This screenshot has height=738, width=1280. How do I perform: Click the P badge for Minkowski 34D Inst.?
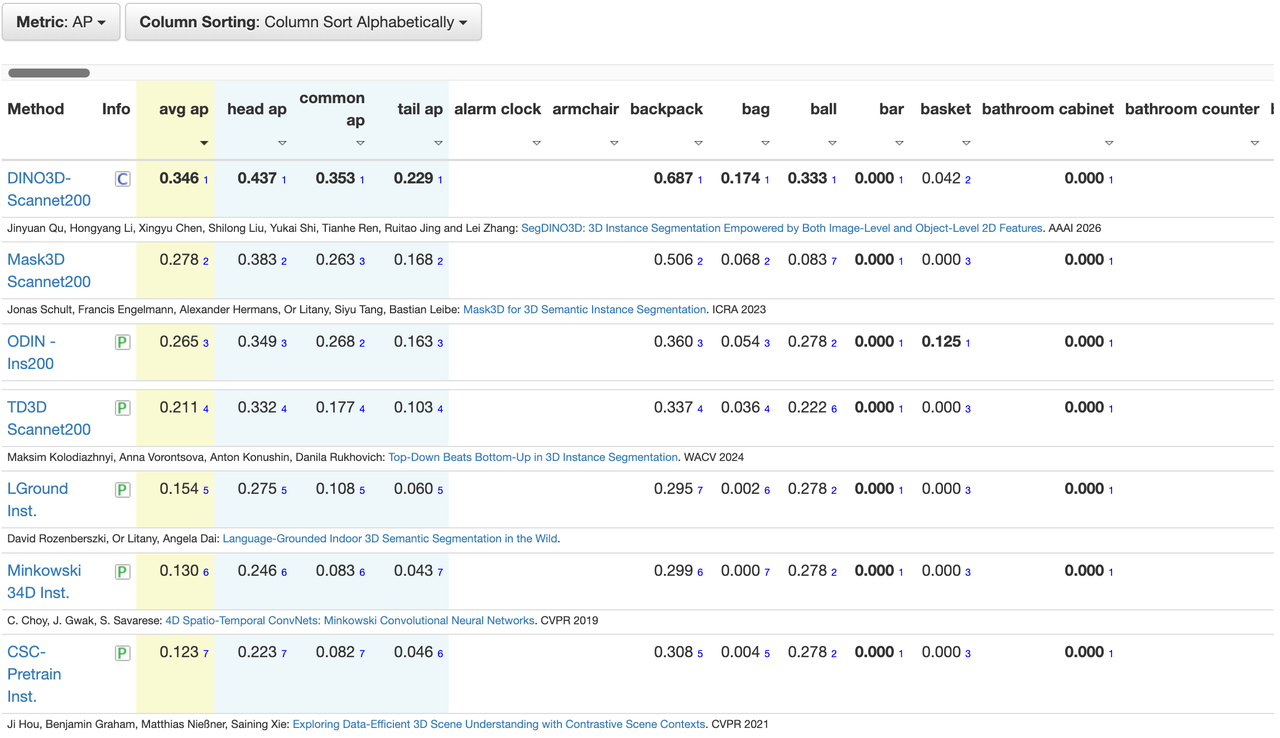tap(122, 572)
